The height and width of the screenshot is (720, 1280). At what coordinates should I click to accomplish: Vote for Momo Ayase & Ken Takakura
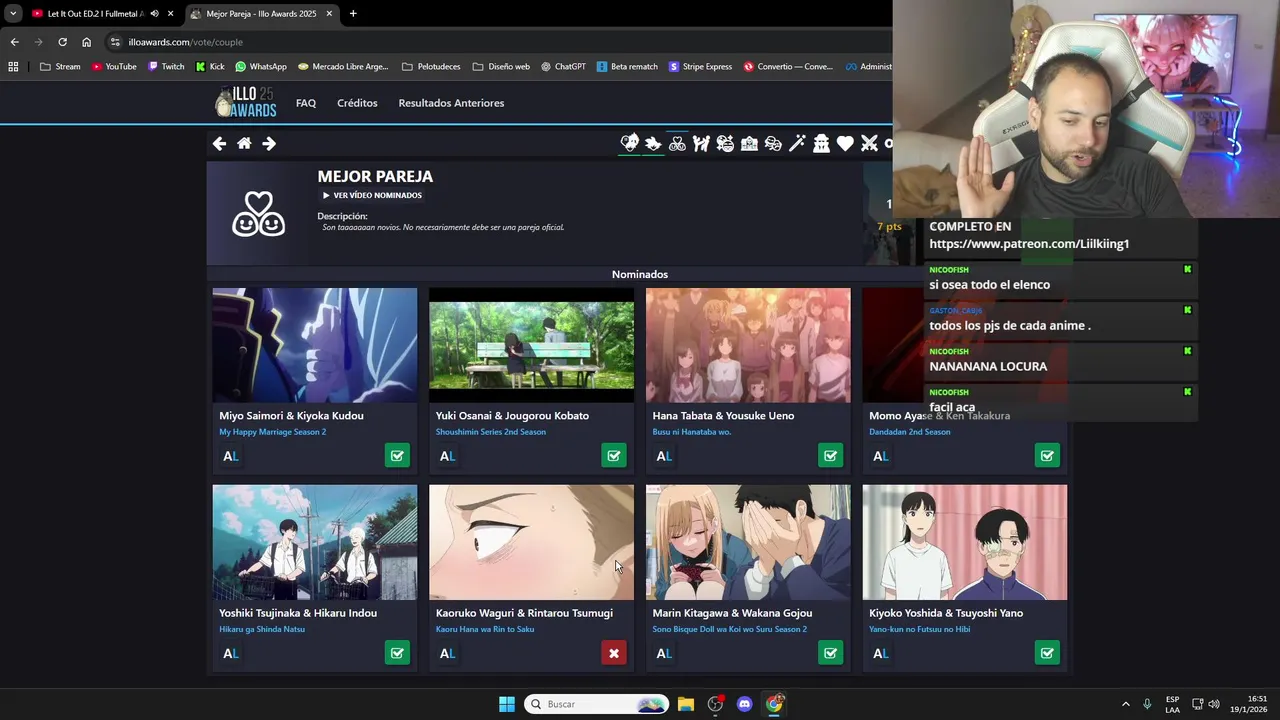tap(1047, 456)
